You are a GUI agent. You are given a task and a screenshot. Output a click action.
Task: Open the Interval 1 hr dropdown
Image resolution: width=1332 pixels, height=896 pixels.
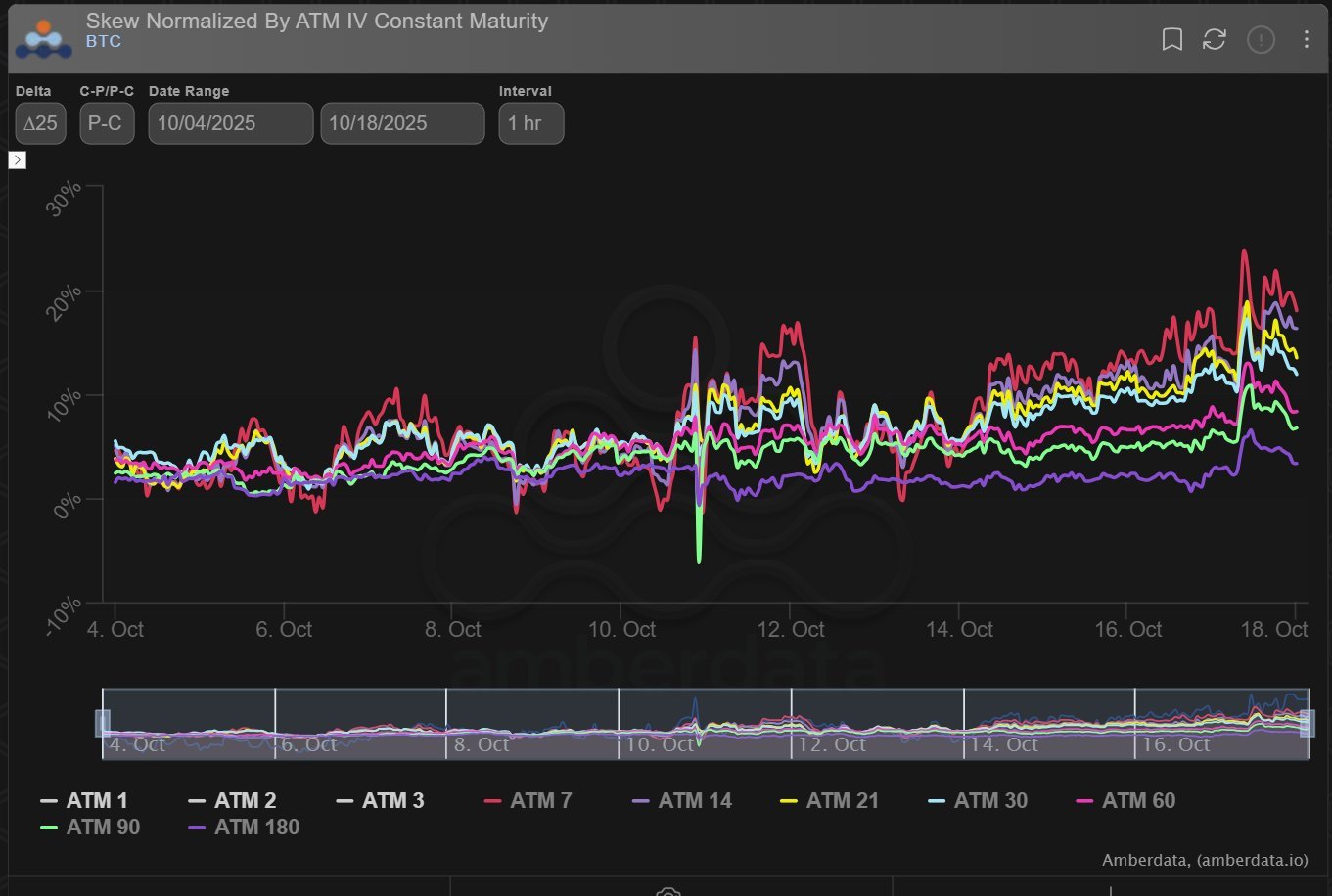click(530, 123)
